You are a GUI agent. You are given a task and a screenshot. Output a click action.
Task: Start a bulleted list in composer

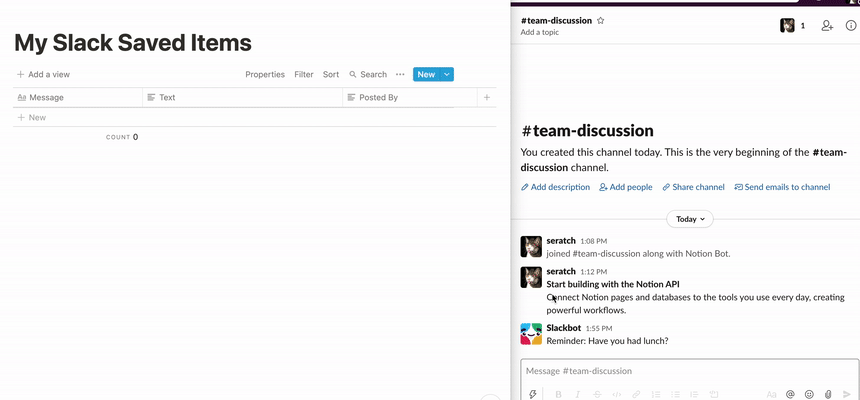[675, 394]
